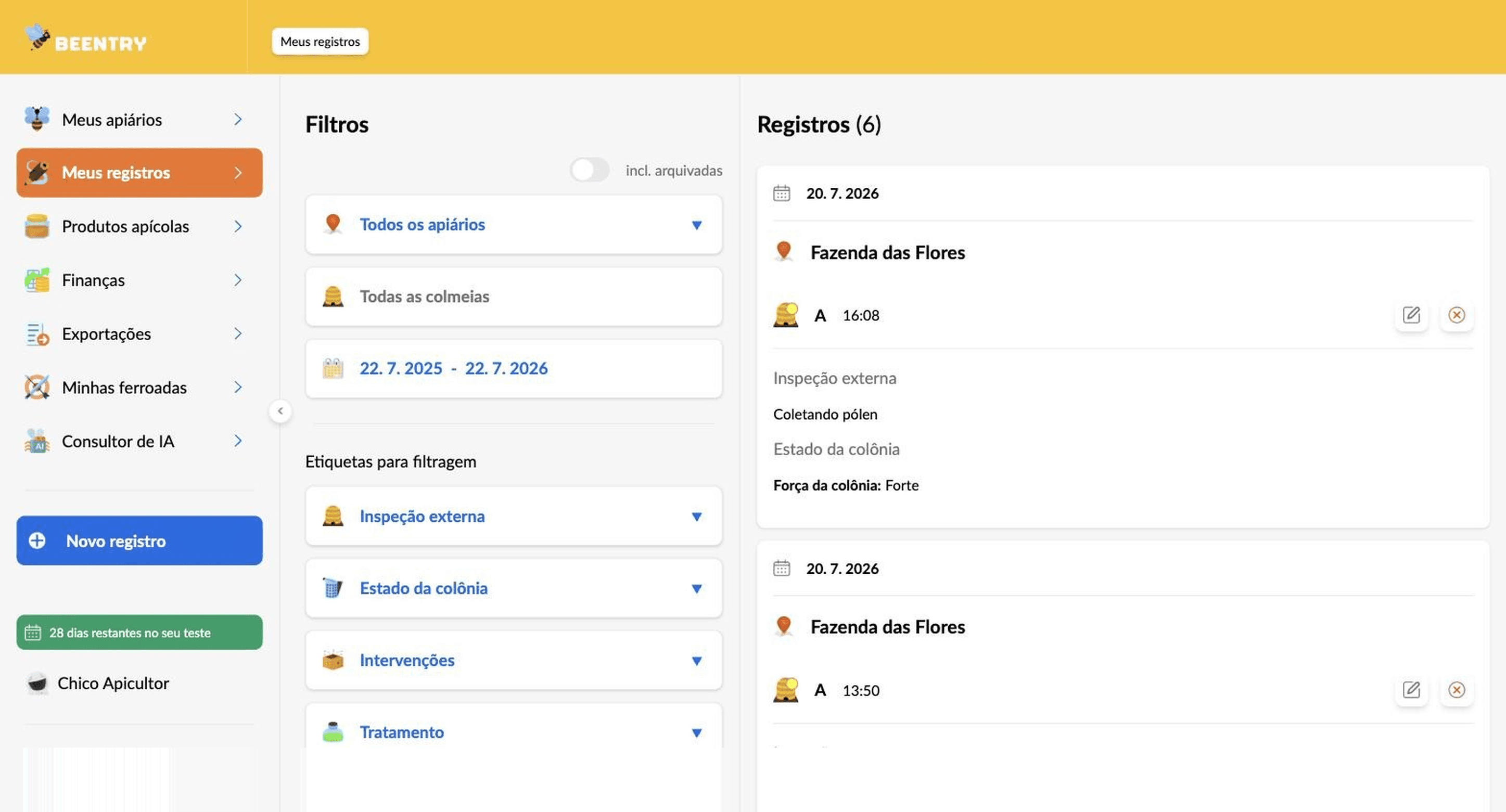1506x812 pixels.
Task: Expand the Inspeção externa tag filter
Action: pos(513,516)
